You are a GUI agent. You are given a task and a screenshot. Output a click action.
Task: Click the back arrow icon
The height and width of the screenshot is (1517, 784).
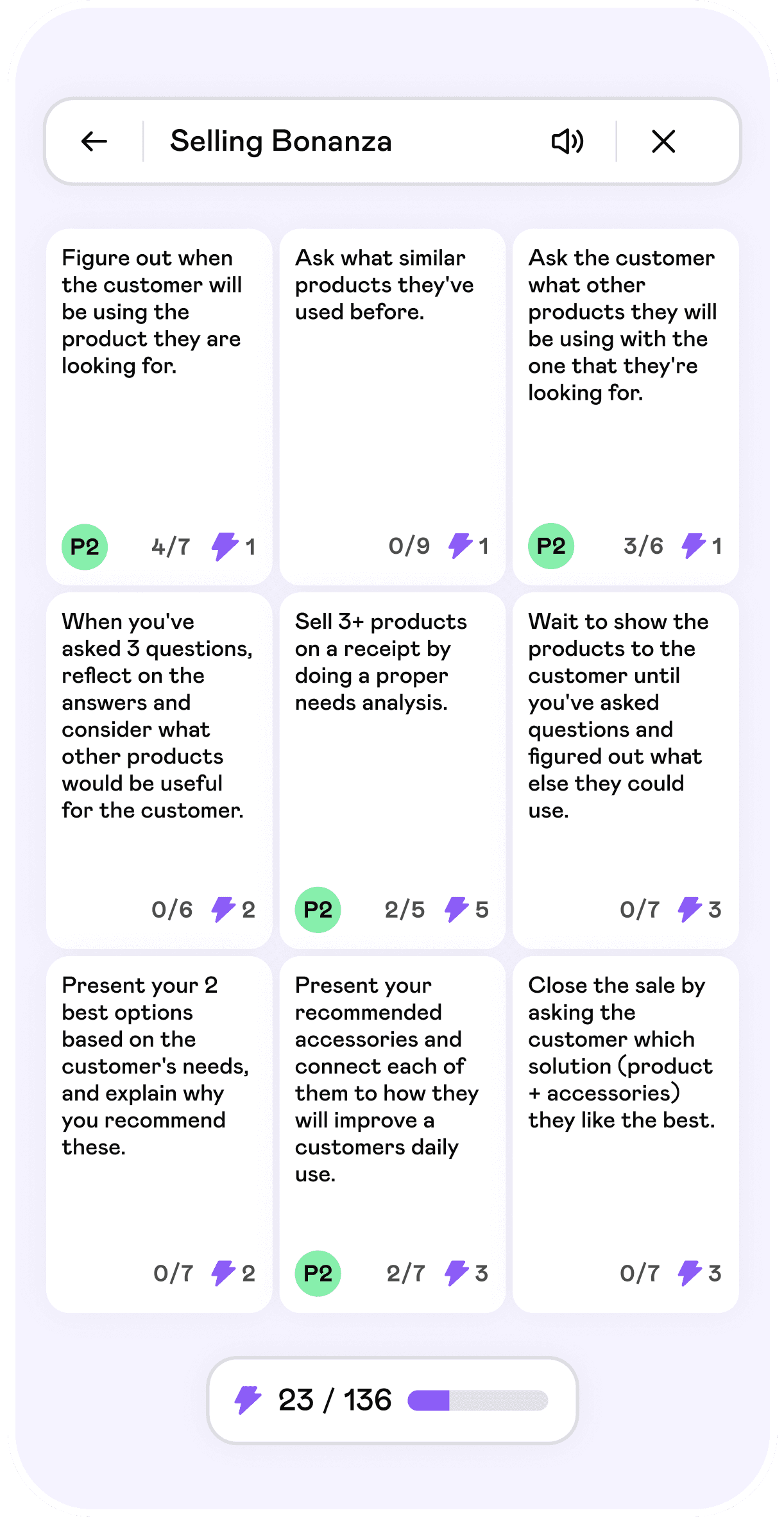pos(94,141)
